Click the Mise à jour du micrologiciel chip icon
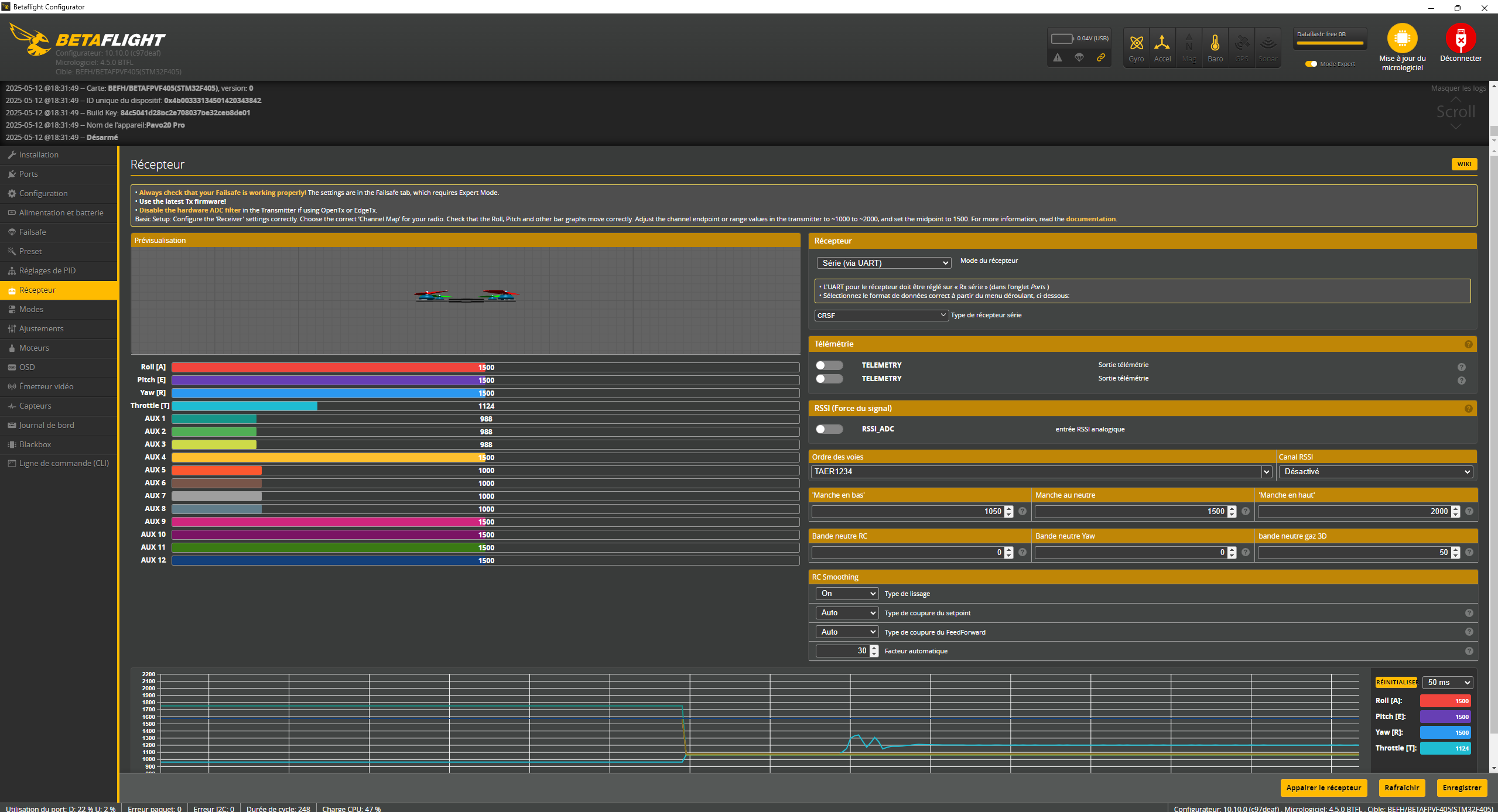1498x812 pixels. 1402,39
